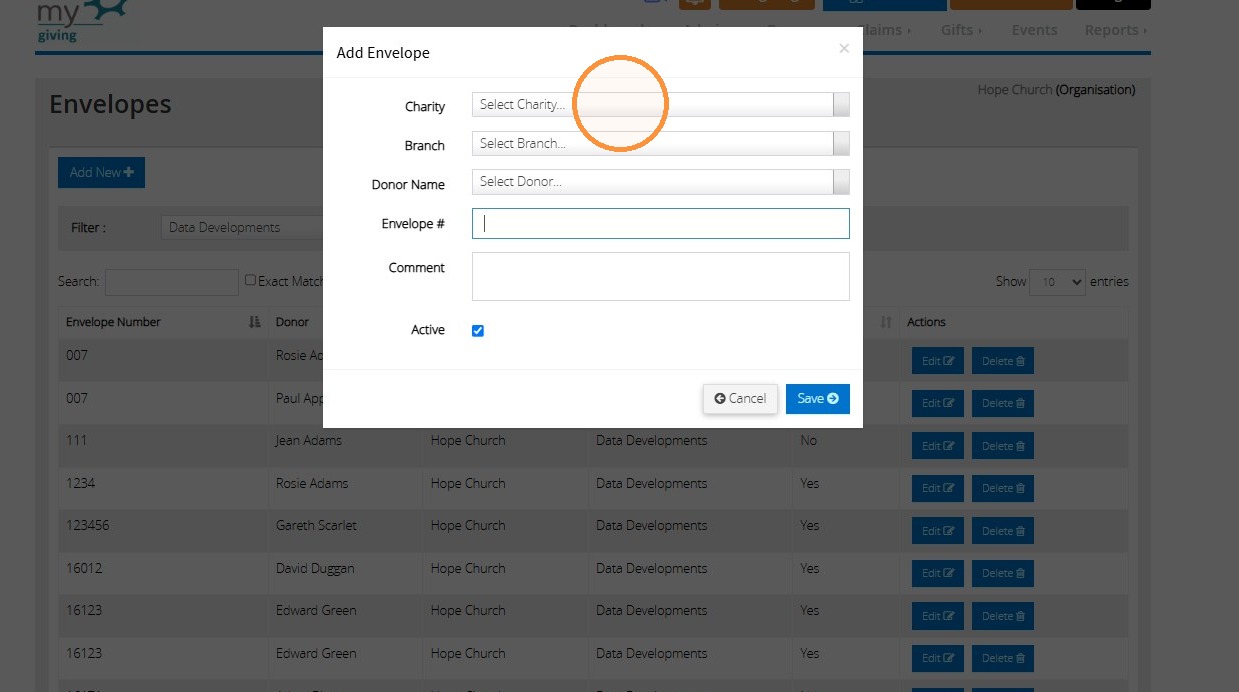The height and width of the screenshot is (692, 1239).
Task: Tick the Exact Match checkbox
Action: coord(251,280)
